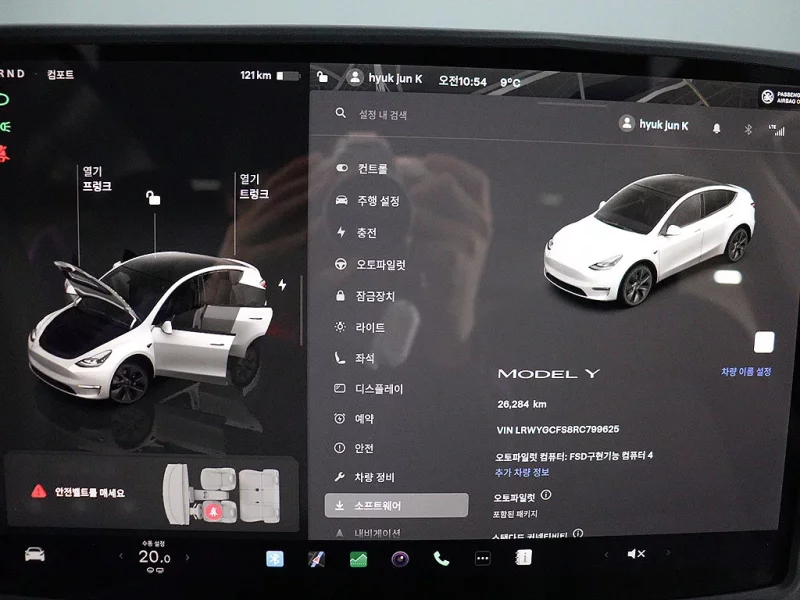Tap the unlock padlock above the 트렁크 label
The width and height of the screenshot is (800, 600).
pyautogui.click(x=151, y=198)
